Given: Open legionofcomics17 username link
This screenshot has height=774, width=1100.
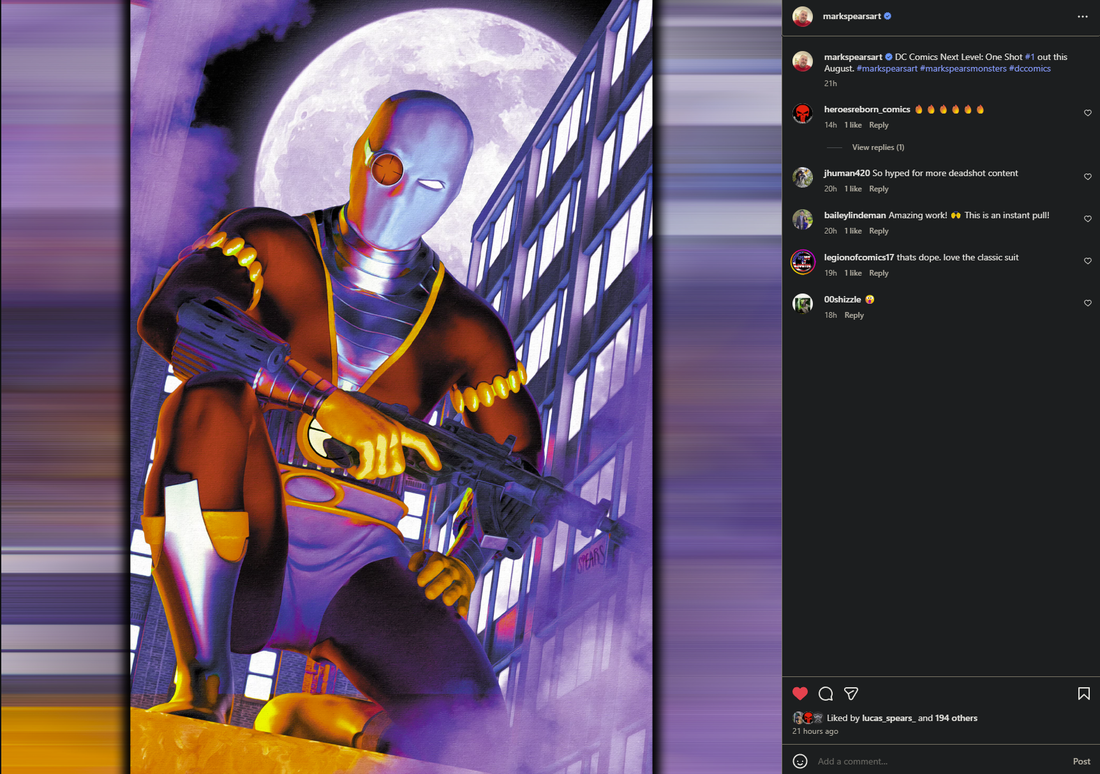Looking at the screenshot, I should tap(859, 258).
